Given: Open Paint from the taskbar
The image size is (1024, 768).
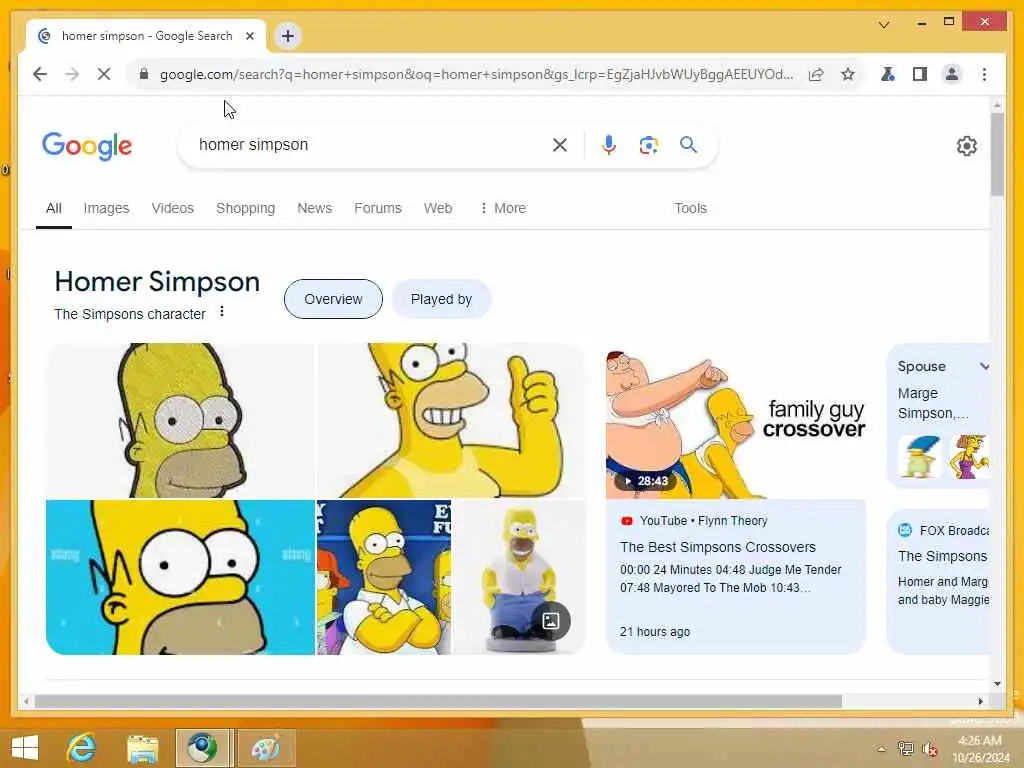Looking at the screenshot, I should click(x=266, y=748).
